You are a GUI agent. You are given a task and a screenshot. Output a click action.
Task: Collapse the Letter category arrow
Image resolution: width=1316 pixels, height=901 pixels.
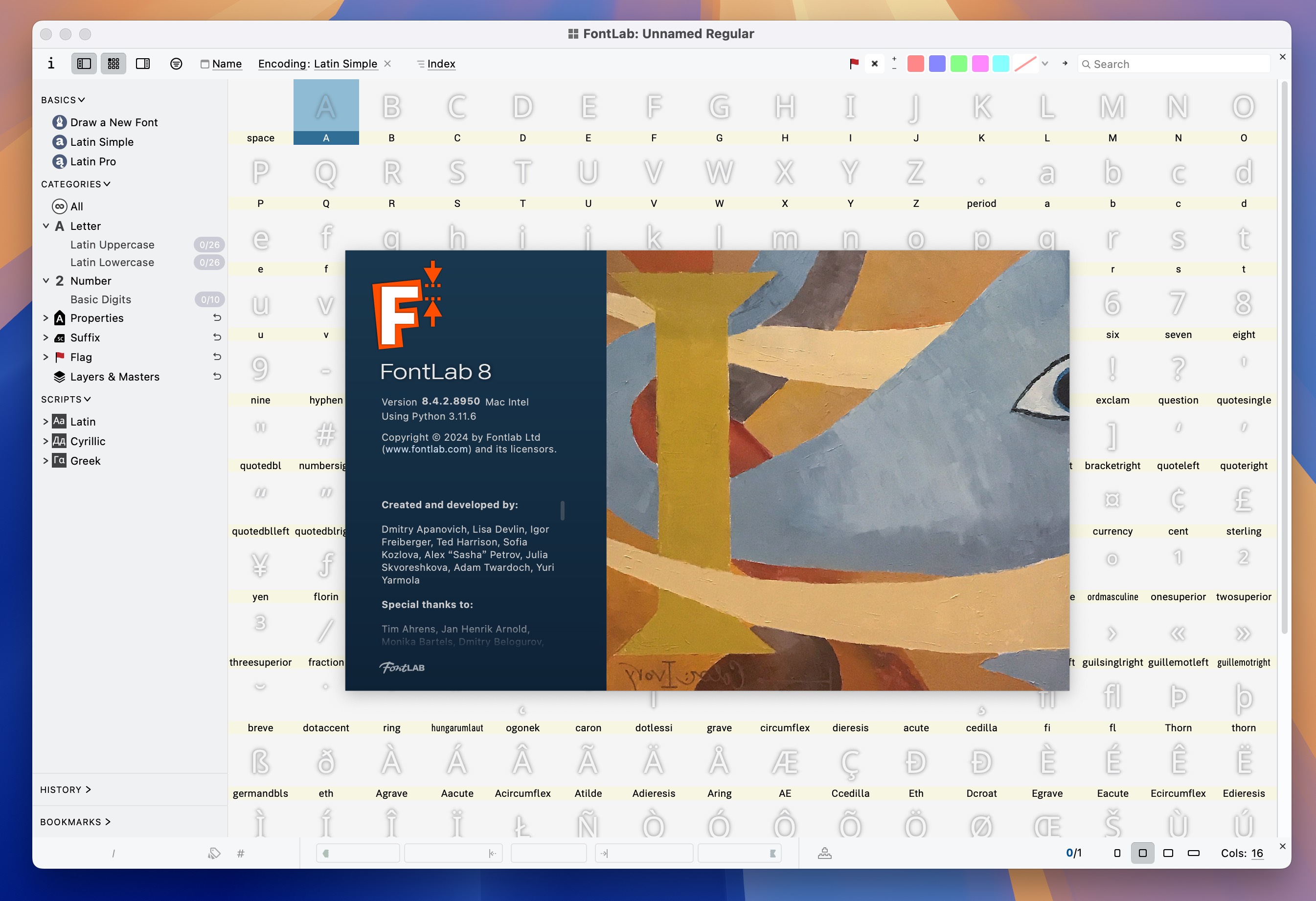[46, 226]
